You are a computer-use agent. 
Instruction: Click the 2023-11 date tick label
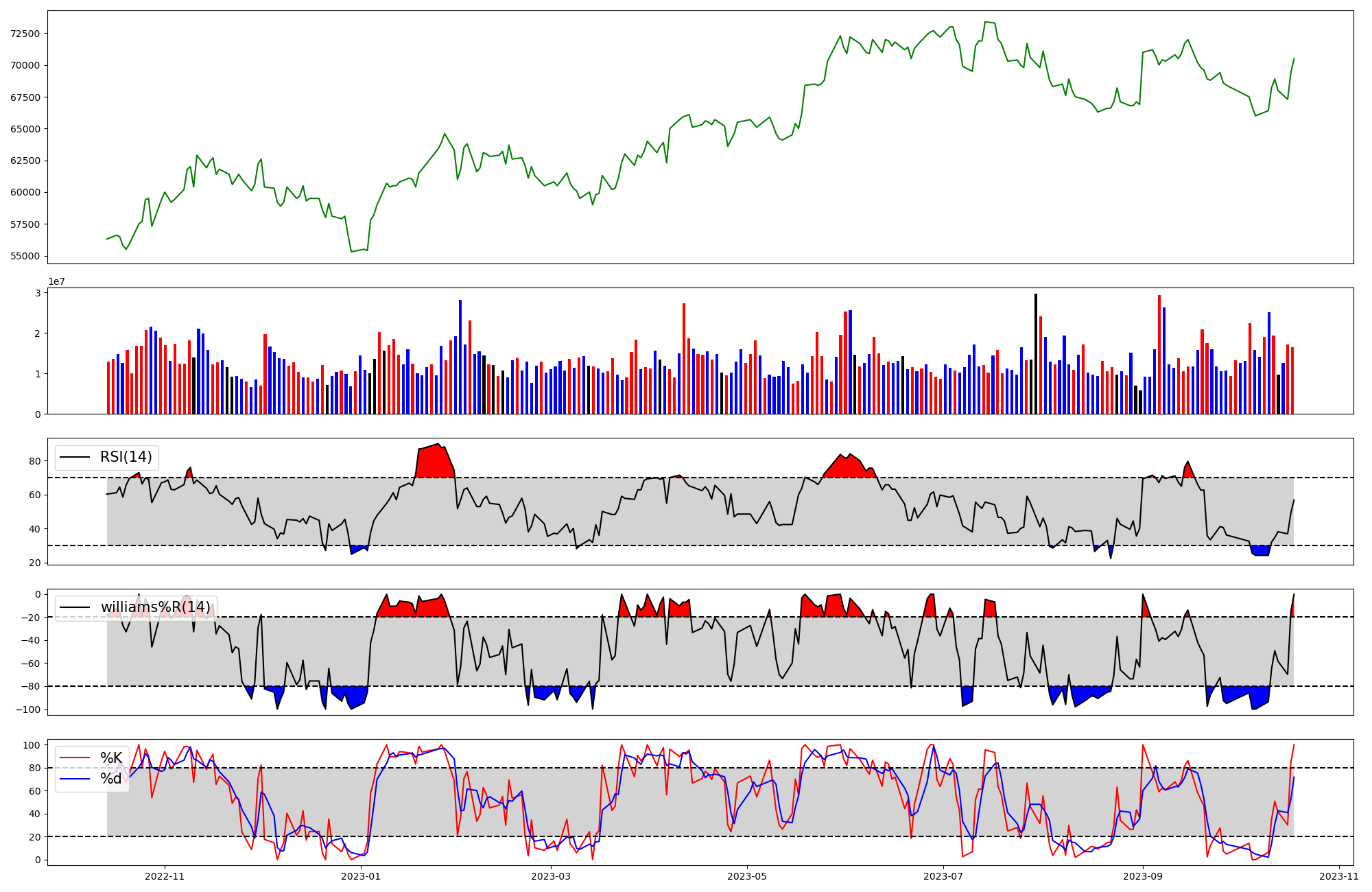(x=1339, y=876)
